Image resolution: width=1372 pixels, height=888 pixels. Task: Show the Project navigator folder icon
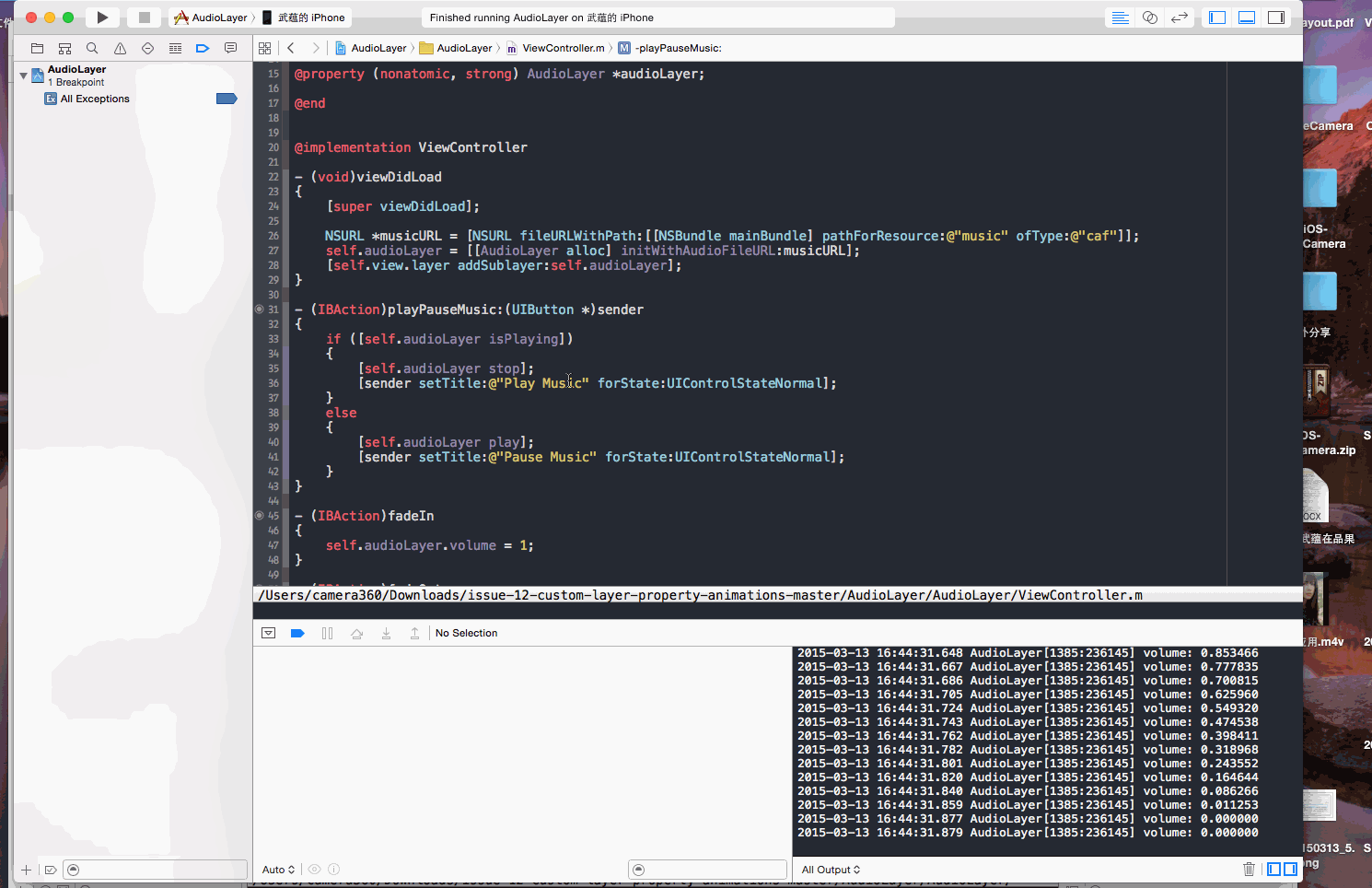(x=37, y=48)
